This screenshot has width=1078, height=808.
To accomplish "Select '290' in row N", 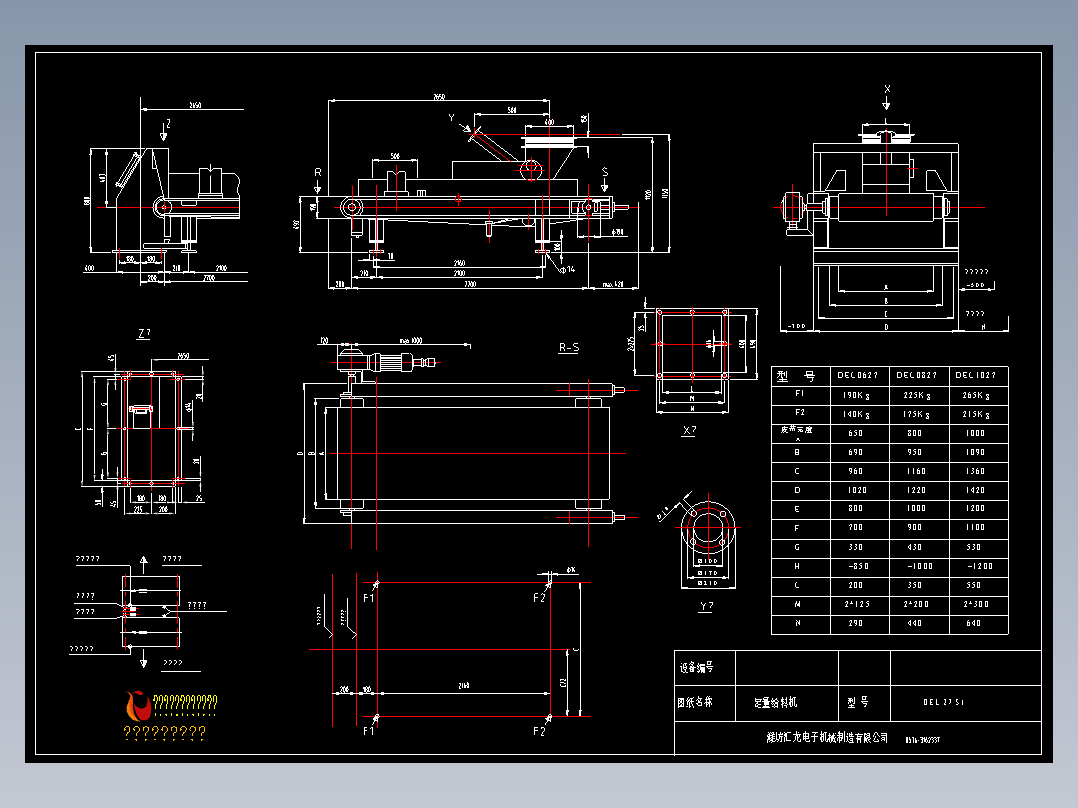I will coord(855,624).
